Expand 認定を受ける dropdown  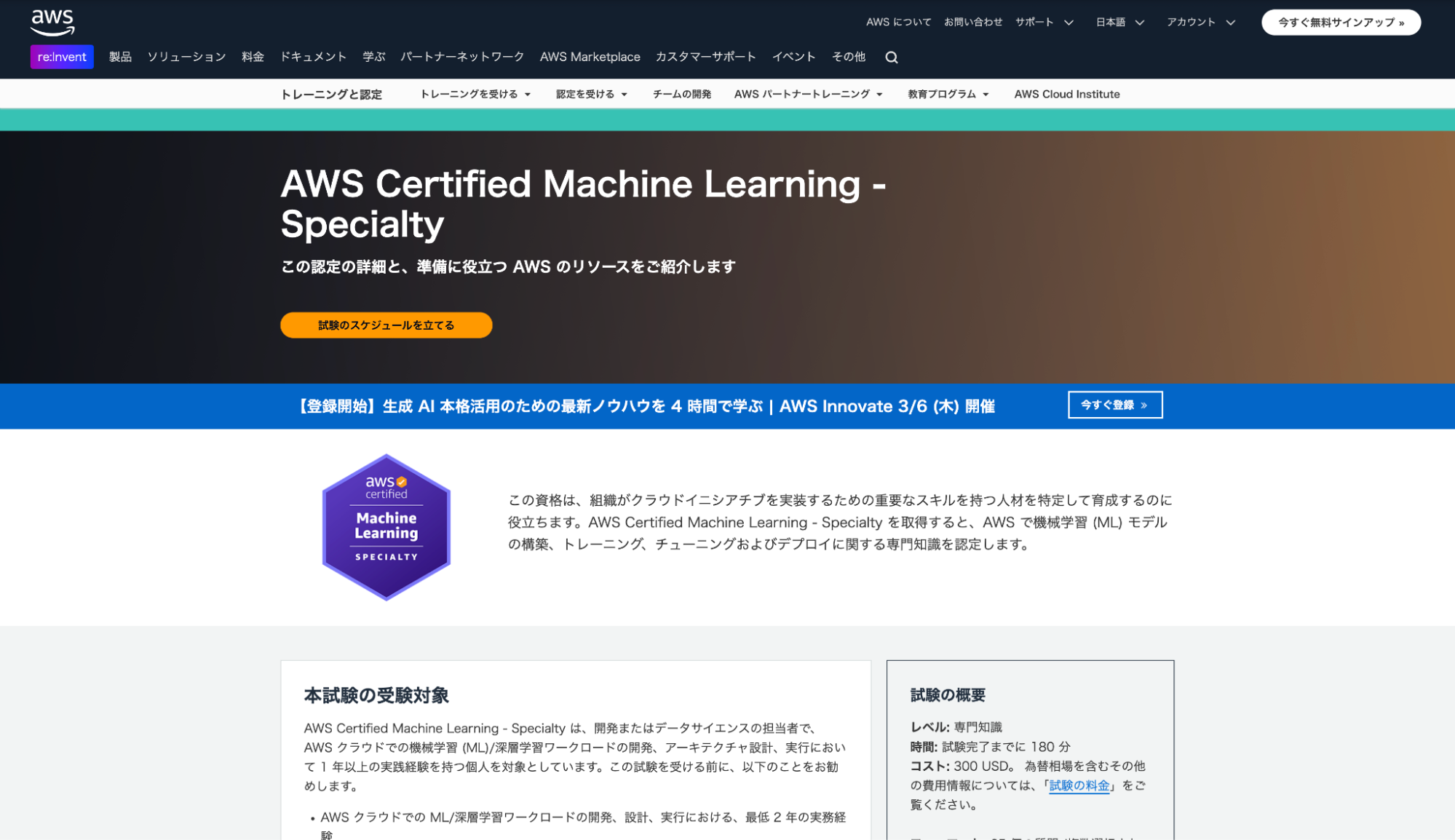(592, 95)
